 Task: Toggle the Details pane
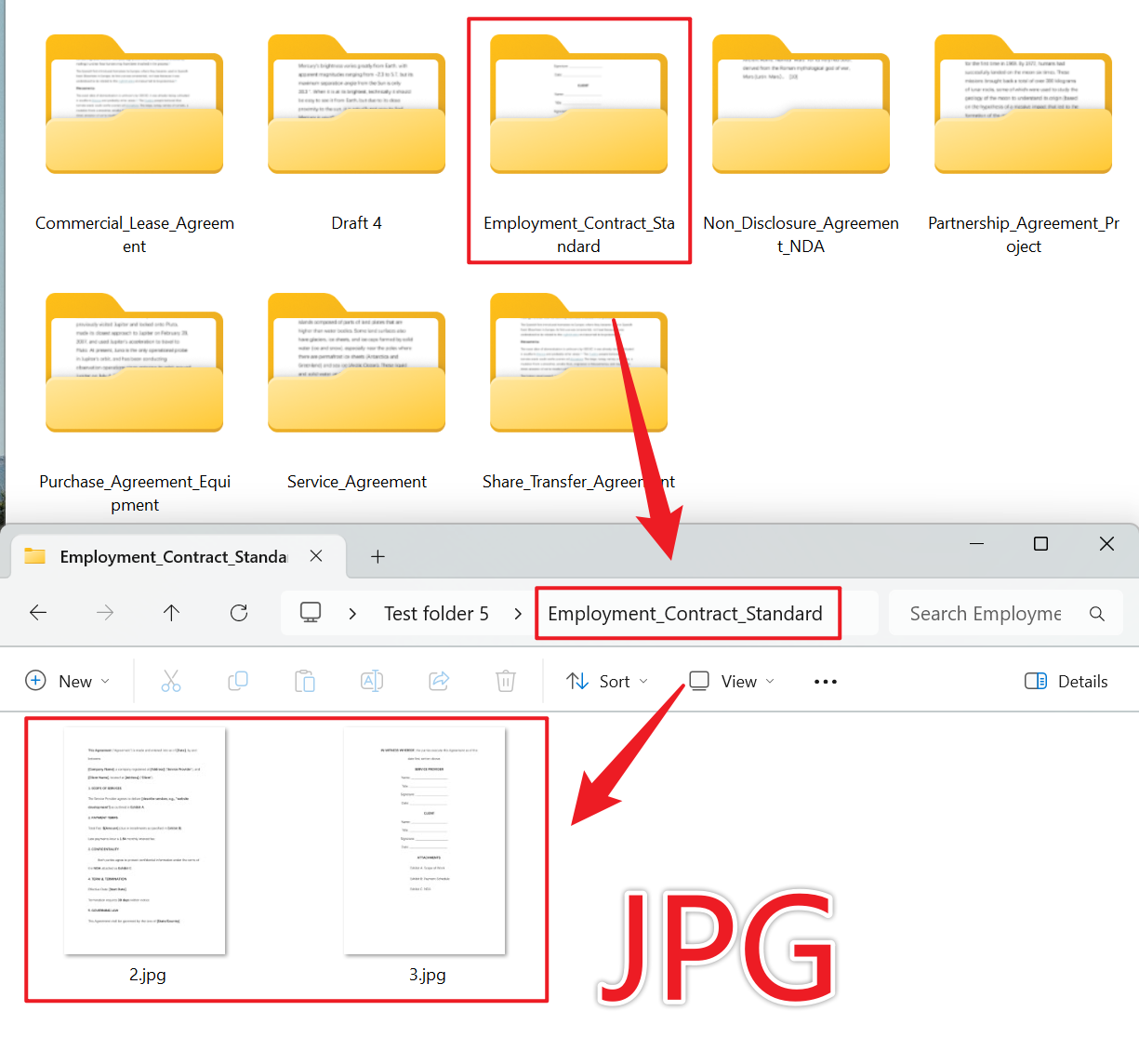coord(1066,680)
